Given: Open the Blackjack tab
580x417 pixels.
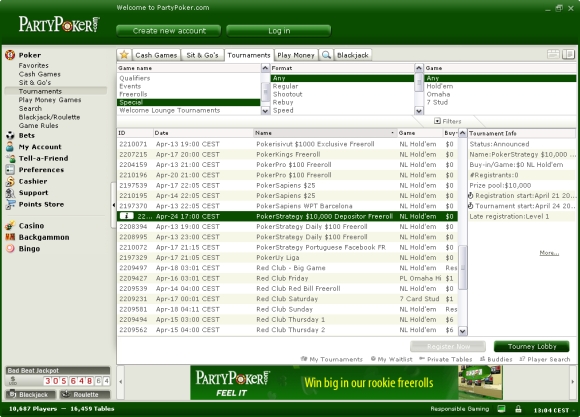Looking at the screenshot, I should tap(353, 55).
